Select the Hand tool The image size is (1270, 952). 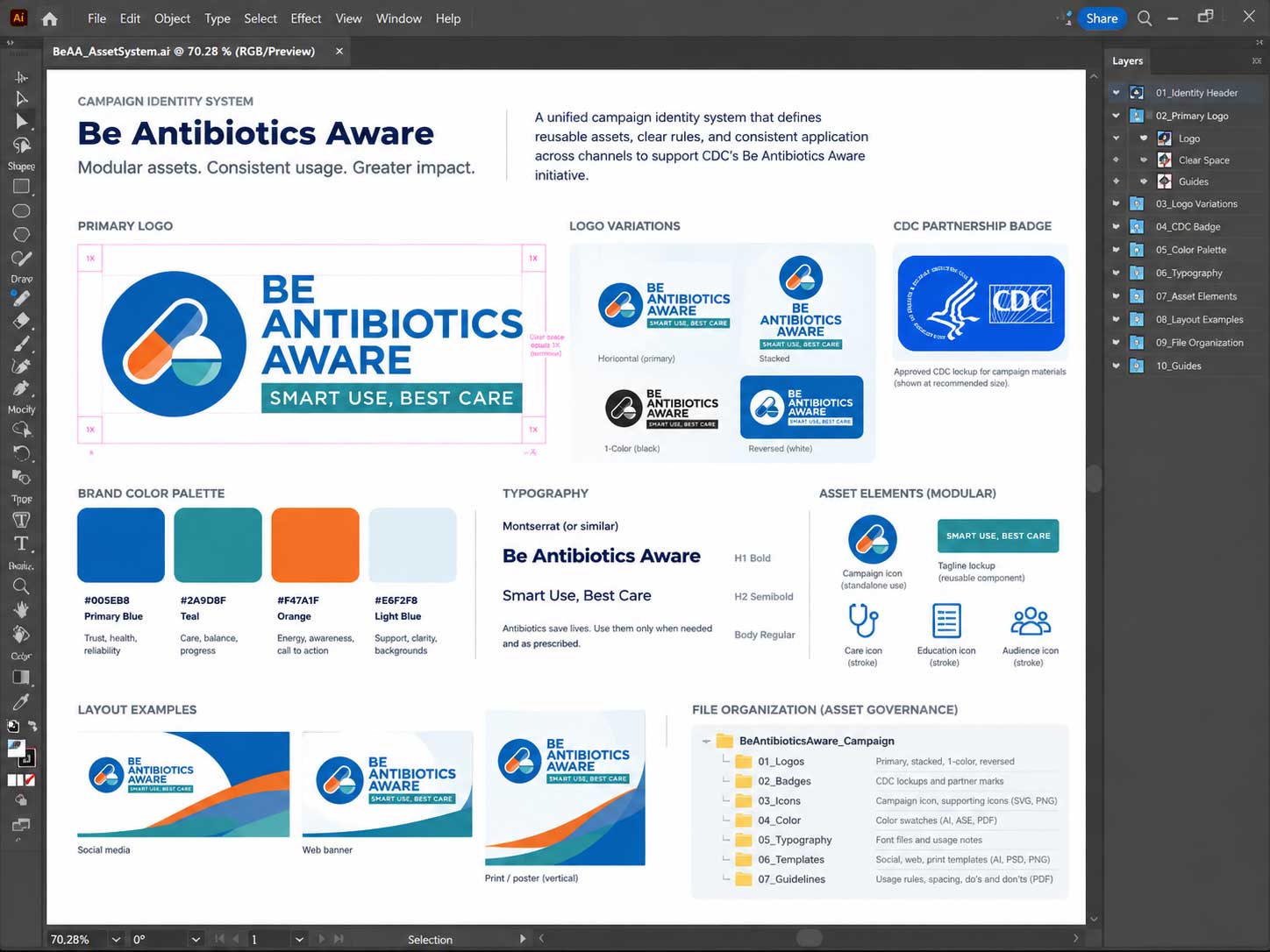pyautogui.click(x=22, y=609)
